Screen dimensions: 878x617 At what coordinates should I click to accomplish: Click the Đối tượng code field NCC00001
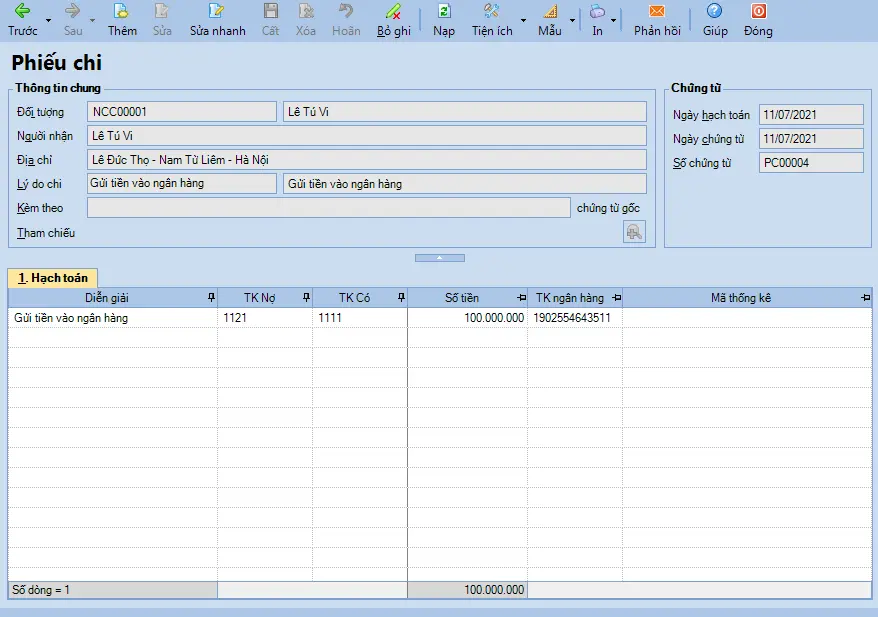coord(182,111)
